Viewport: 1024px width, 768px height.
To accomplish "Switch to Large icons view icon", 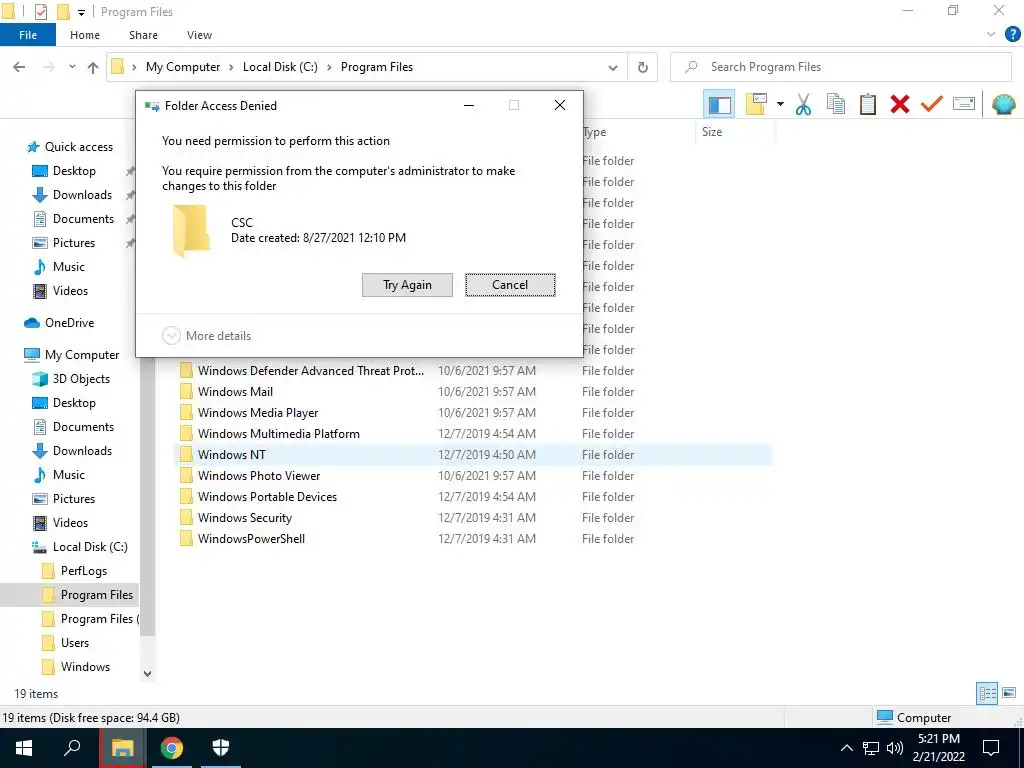I will click(x=1009, y=694).
